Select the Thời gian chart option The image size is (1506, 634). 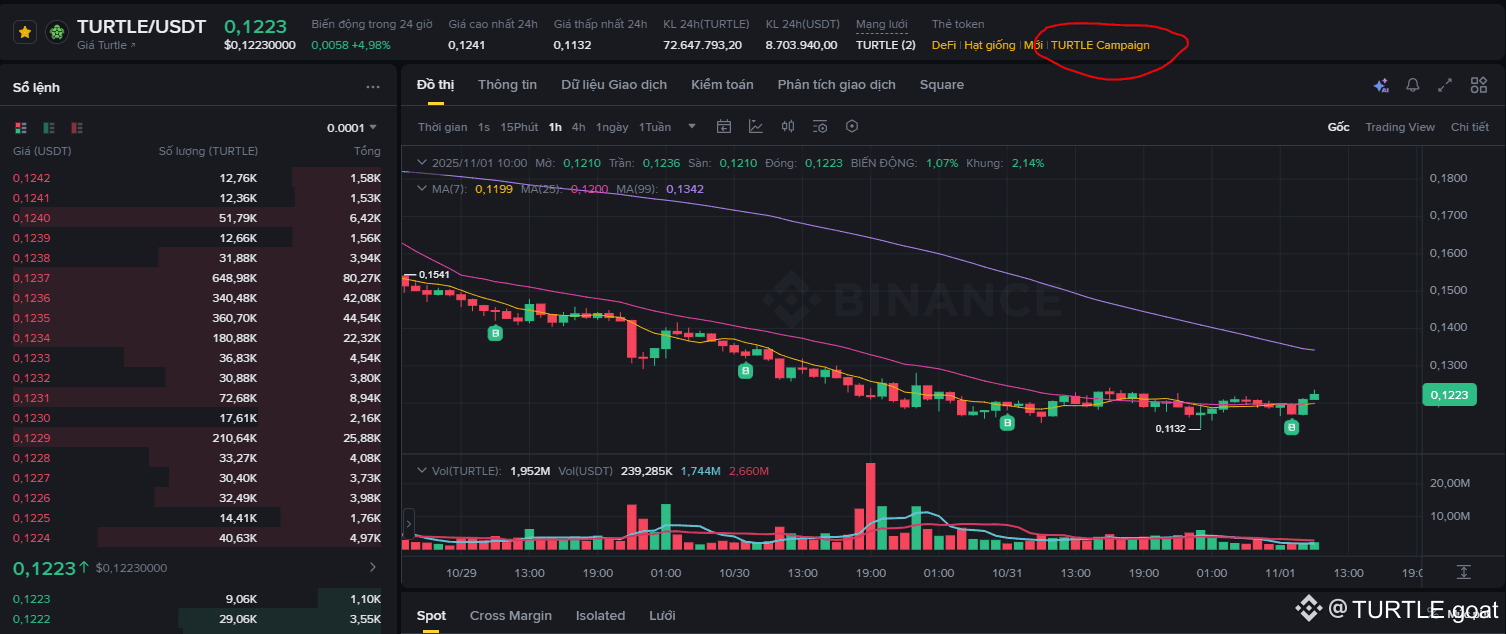click(x=443, y=127)
